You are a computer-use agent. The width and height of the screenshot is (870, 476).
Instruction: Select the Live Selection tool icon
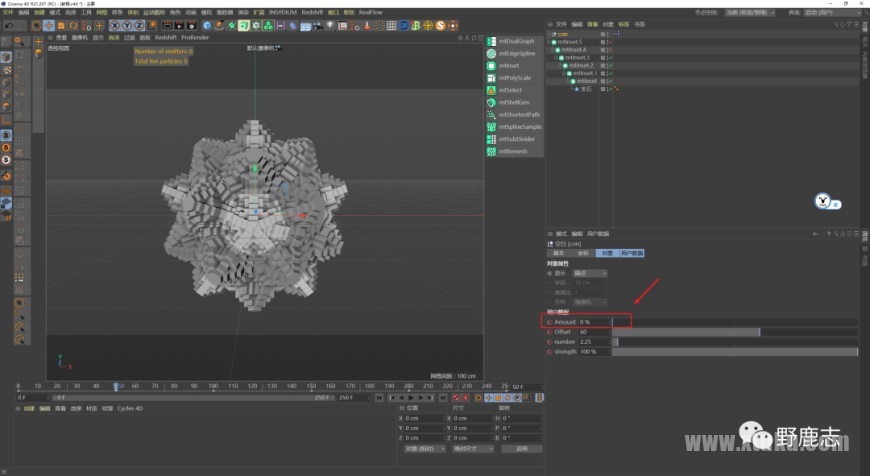pyautogui.click(x=37, y=26)
